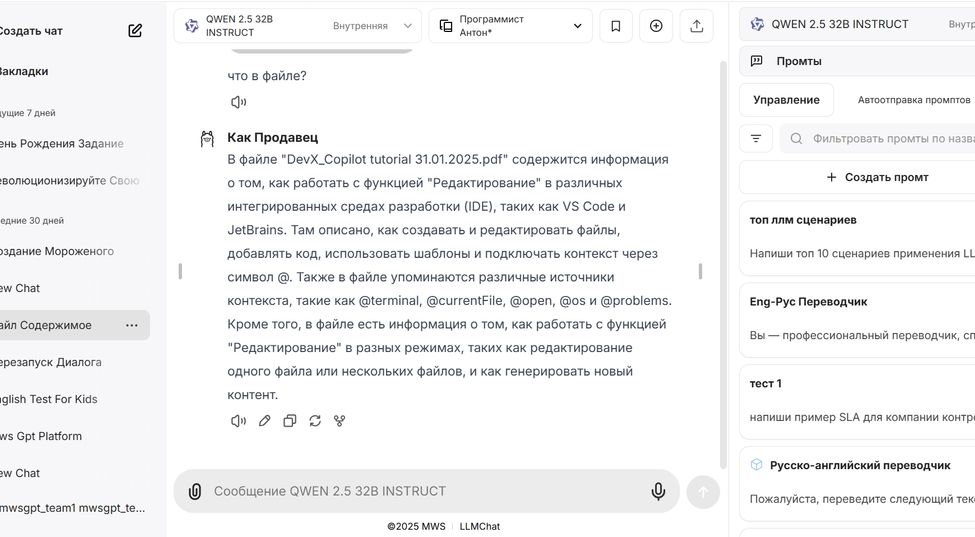Open День Рождения Задание chat
This screenshot has height=537, width=975.
tap(62, 144)
